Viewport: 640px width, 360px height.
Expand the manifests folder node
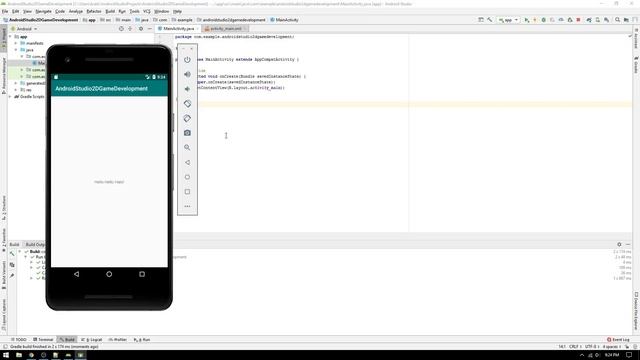click(16, 43)
